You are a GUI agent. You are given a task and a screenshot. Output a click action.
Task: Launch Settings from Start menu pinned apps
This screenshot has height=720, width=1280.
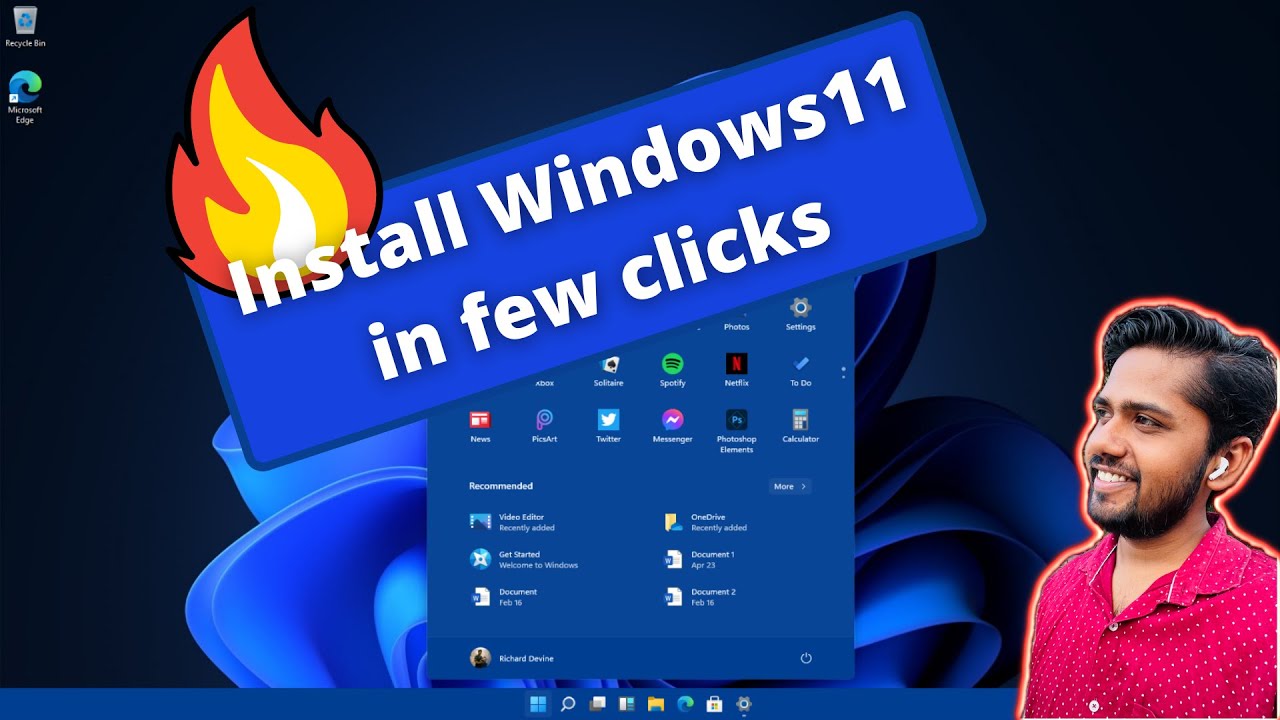800,314
